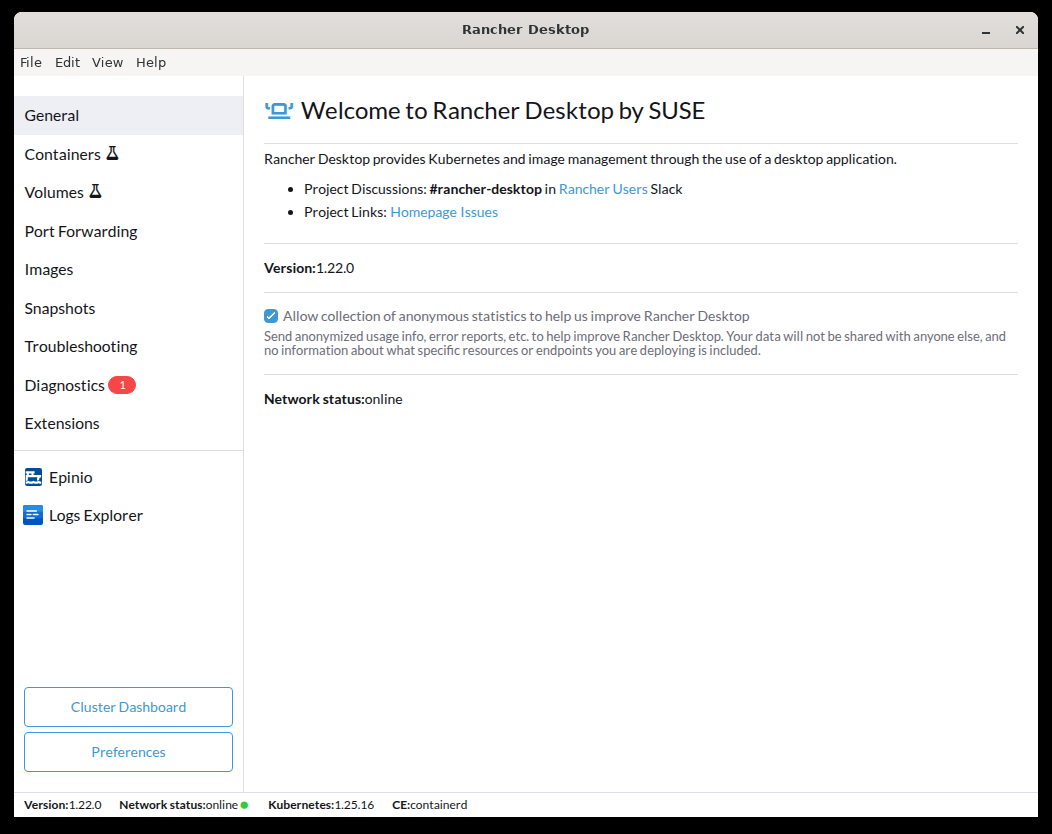Open the Edit menu

67,62
